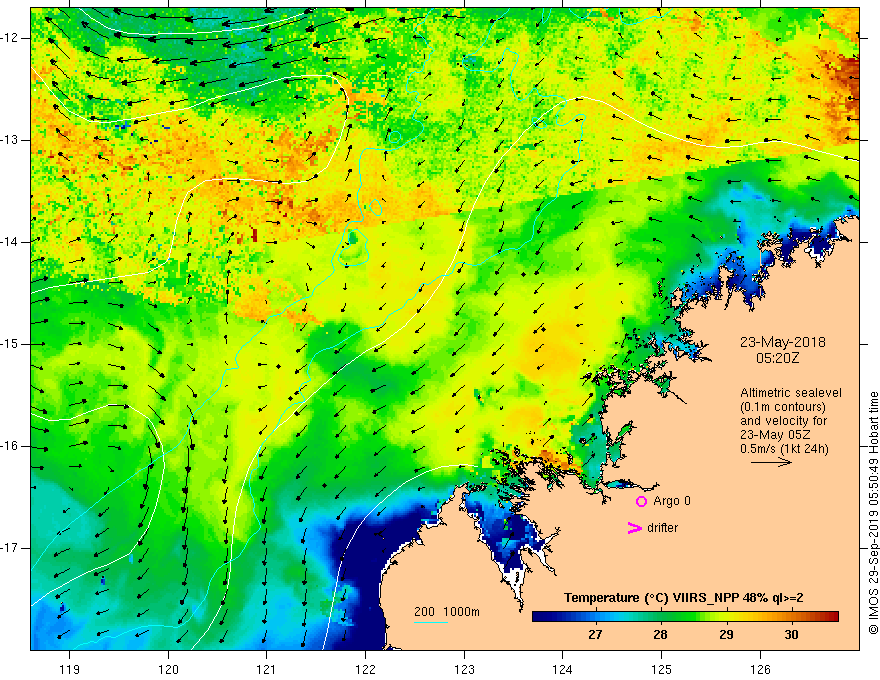Click latitude axis label -15

(11, 344)
